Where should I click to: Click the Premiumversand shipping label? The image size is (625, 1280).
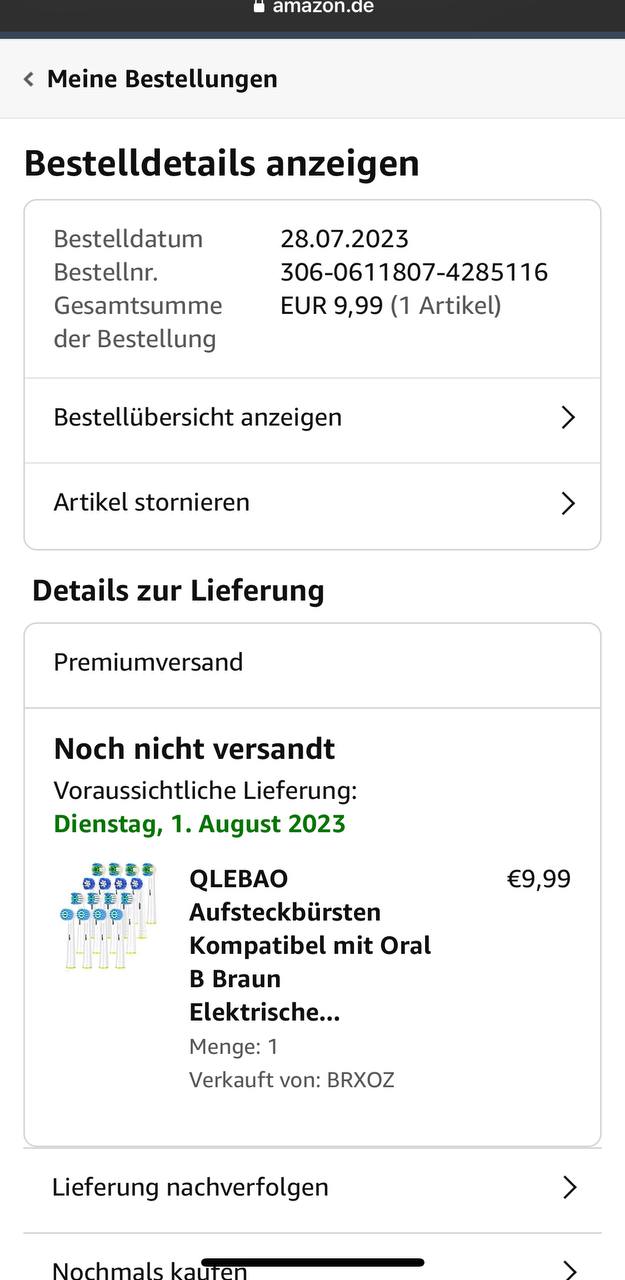pyautogui.click(x=149, y=662)
